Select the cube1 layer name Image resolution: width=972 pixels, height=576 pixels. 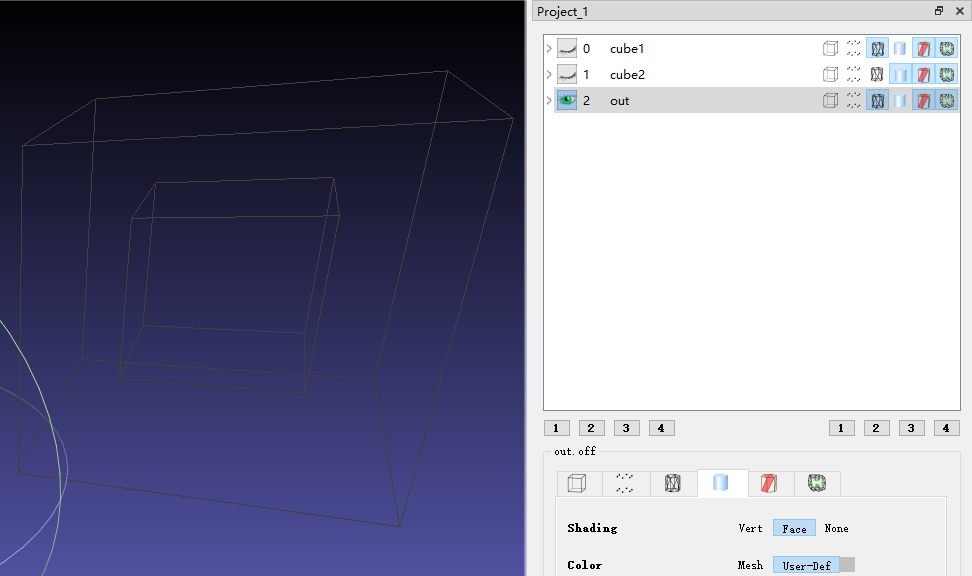627,48
